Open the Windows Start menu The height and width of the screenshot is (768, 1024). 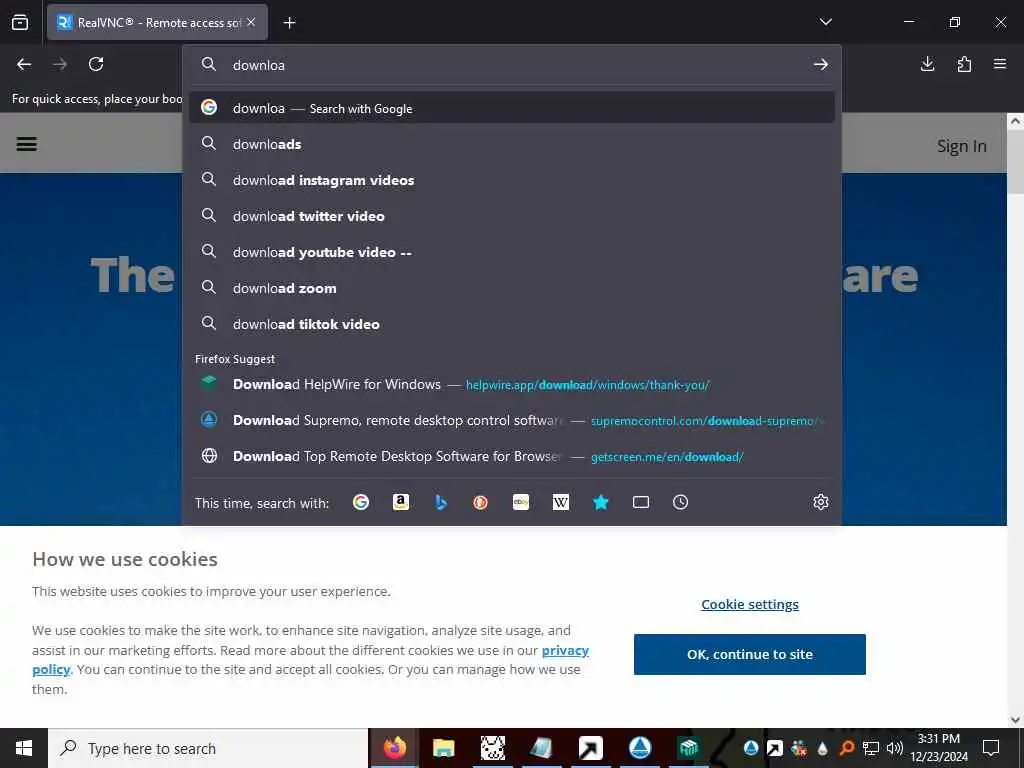(24, 748)
